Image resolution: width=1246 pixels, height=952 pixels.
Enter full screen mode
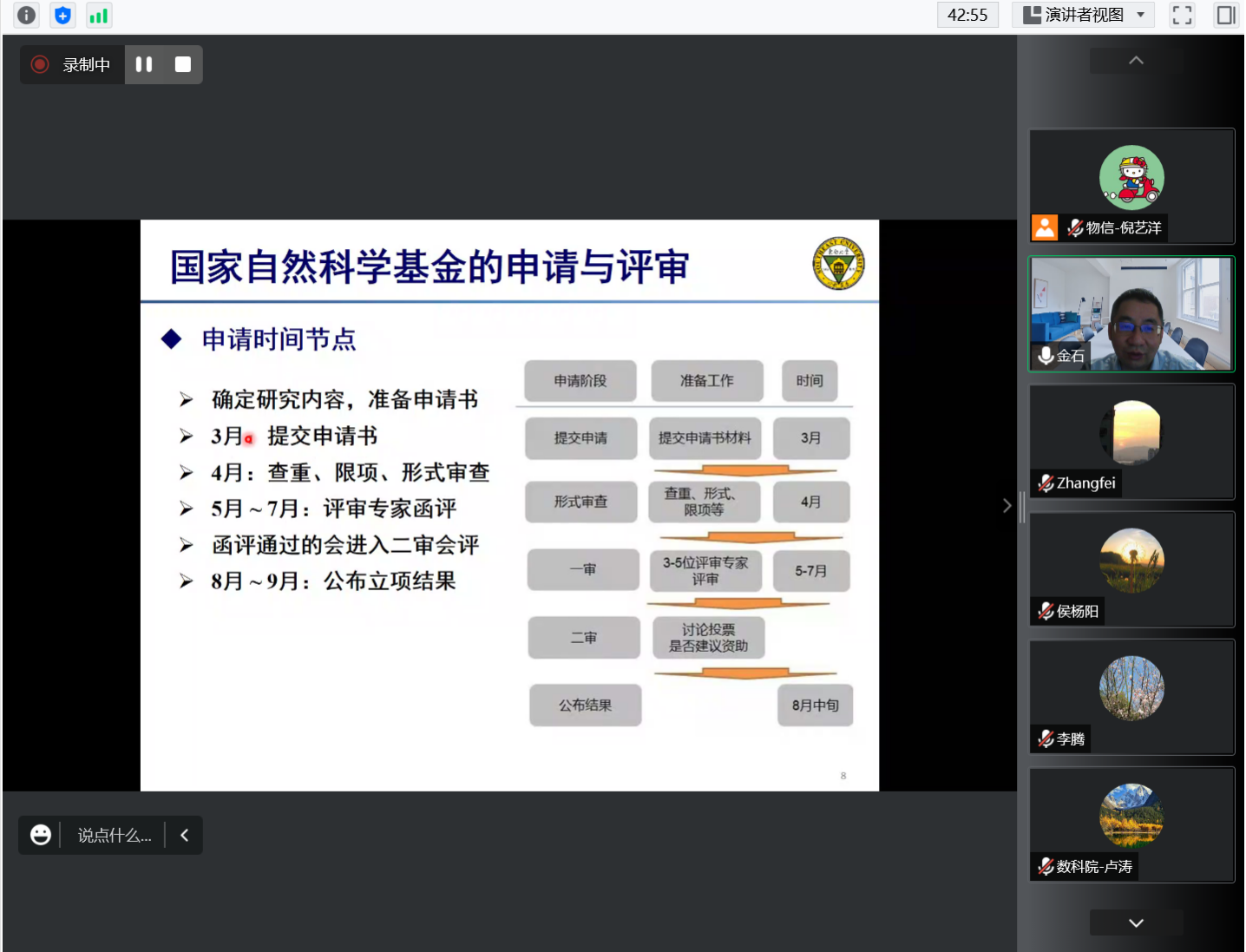pyautogui.click(x=1182, y=15)
